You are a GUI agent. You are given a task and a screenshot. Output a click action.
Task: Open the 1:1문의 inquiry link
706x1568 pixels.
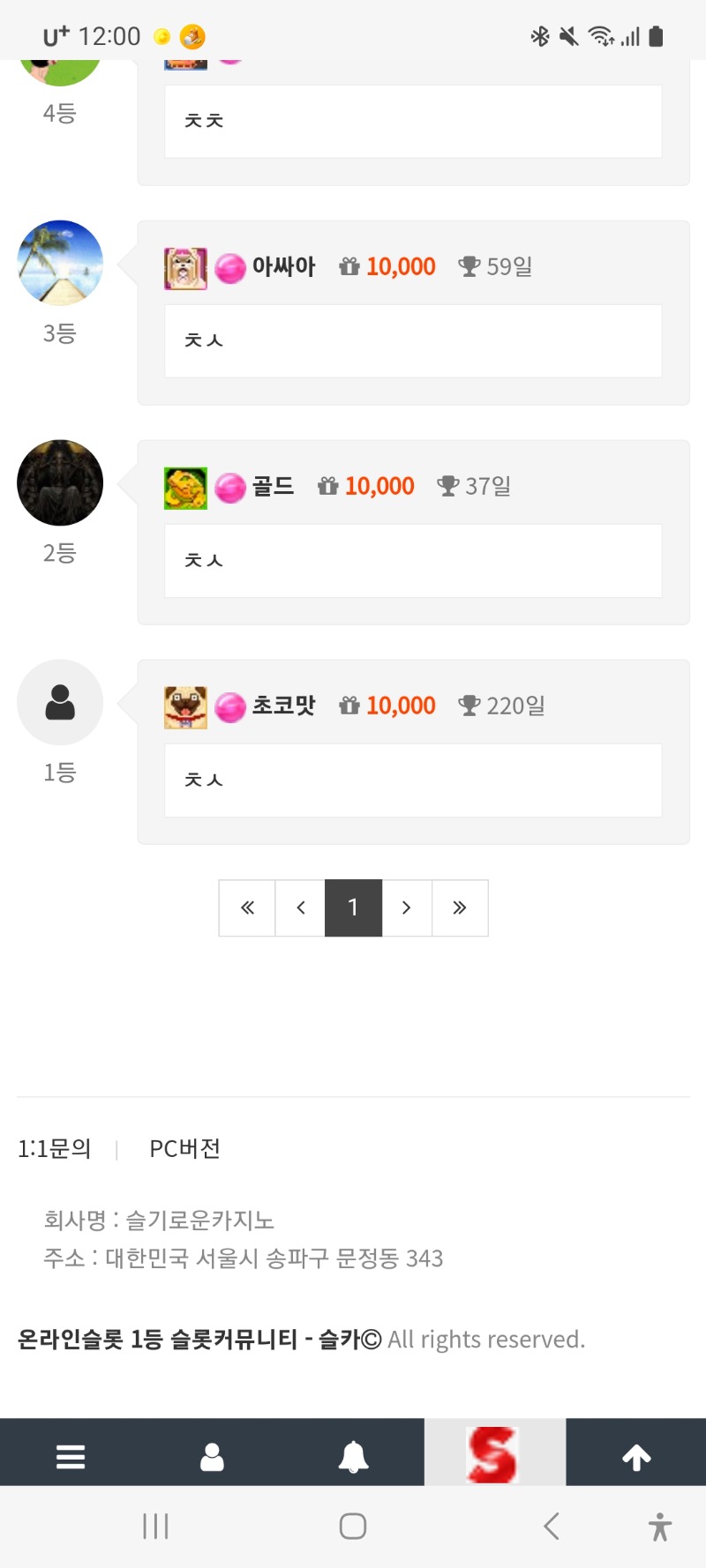[x=55, y=1148]
